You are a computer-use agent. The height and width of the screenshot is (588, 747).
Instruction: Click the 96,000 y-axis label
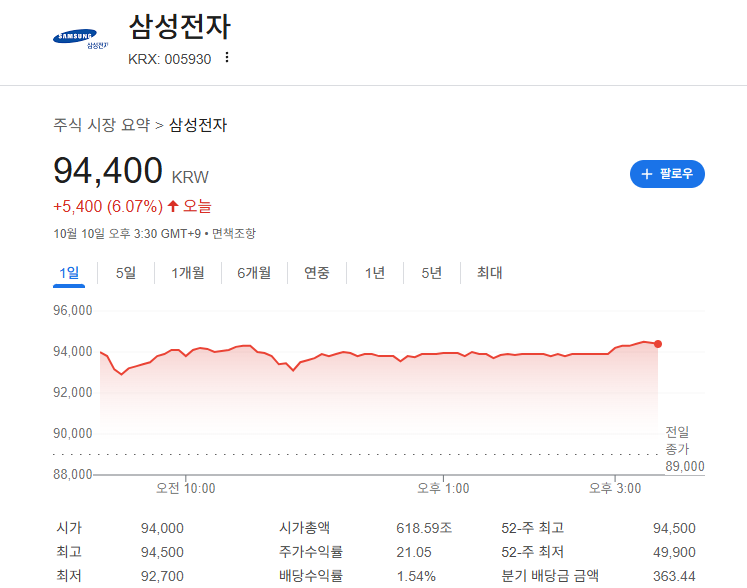[x=72, y=311]
